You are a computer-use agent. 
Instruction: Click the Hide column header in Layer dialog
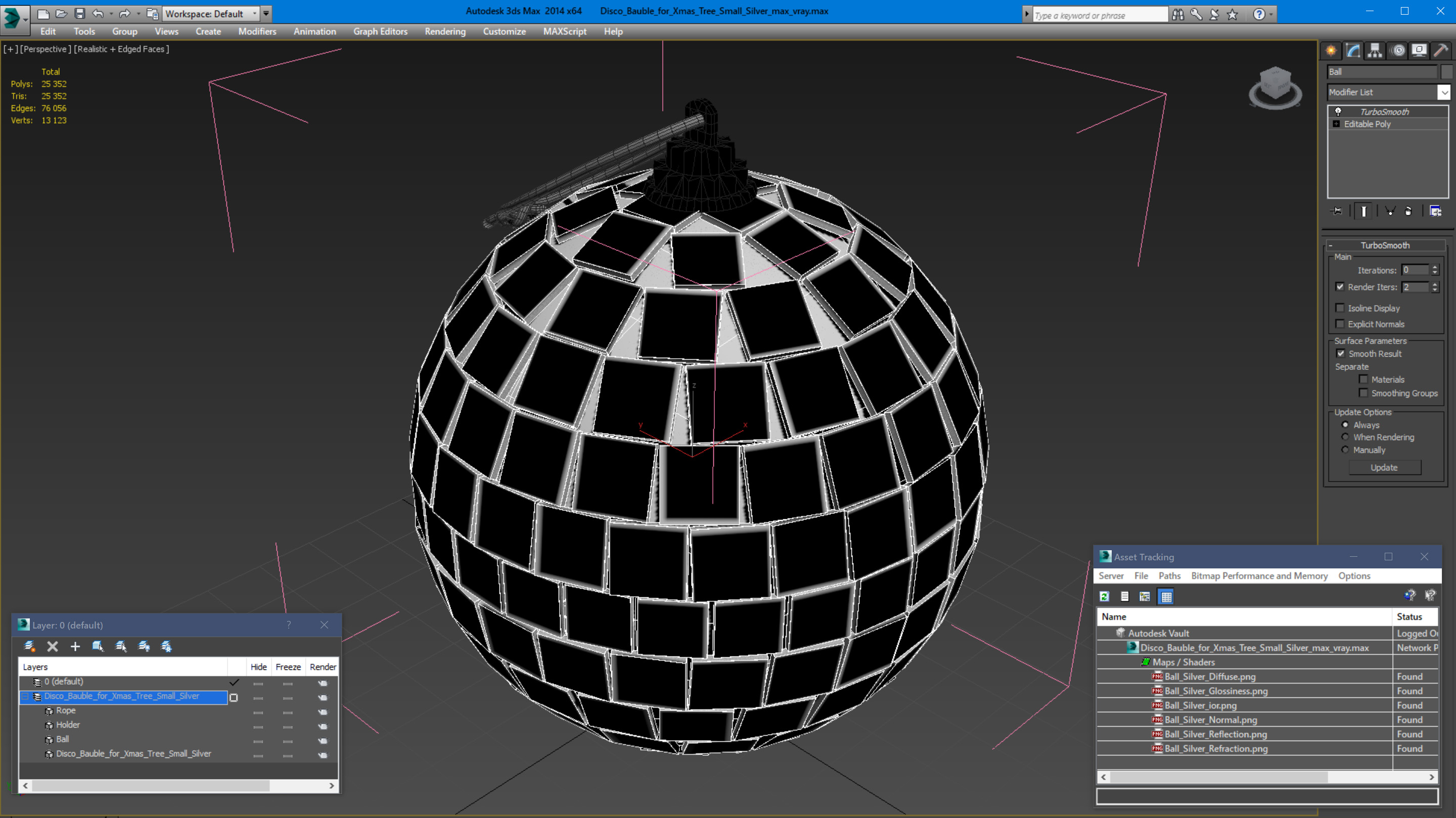pos(259,667)
